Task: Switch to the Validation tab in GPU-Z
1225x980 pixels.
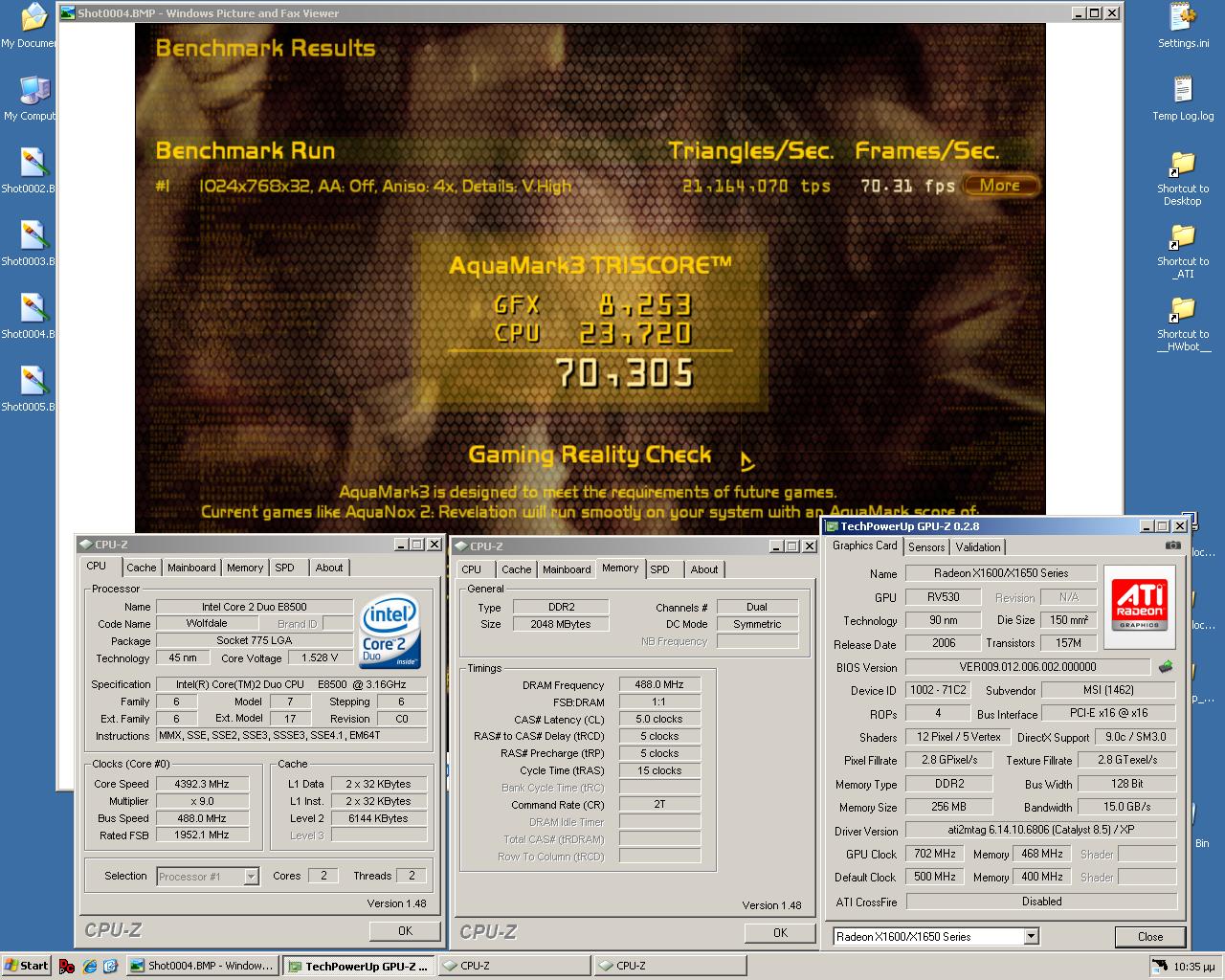Action: click(x=978, y=546)
